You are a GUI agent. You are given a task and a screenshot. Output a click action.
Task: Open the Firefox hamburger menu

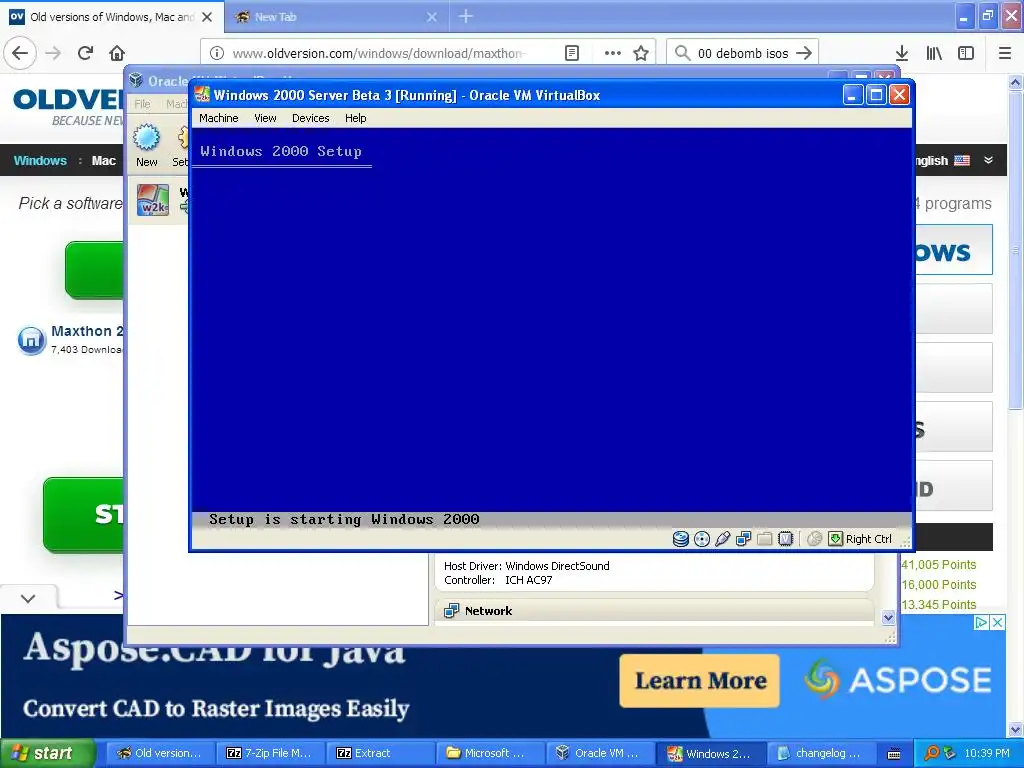point(1004,53)
